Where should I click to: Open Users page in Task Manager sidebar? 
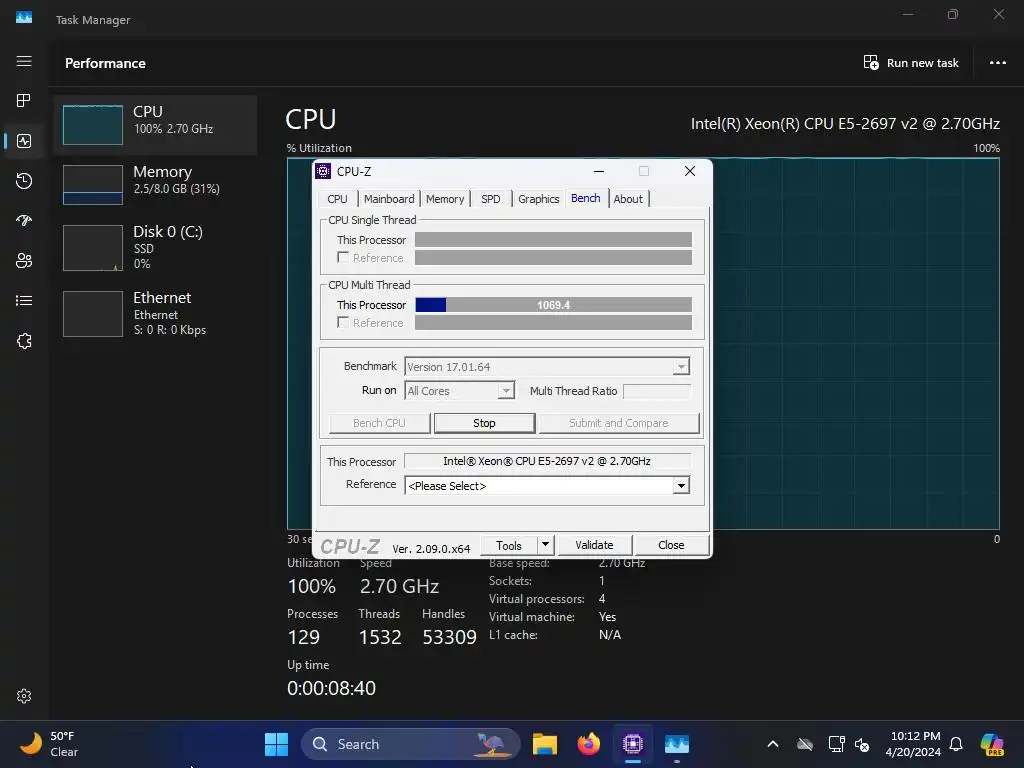click(x=24, y=261)
